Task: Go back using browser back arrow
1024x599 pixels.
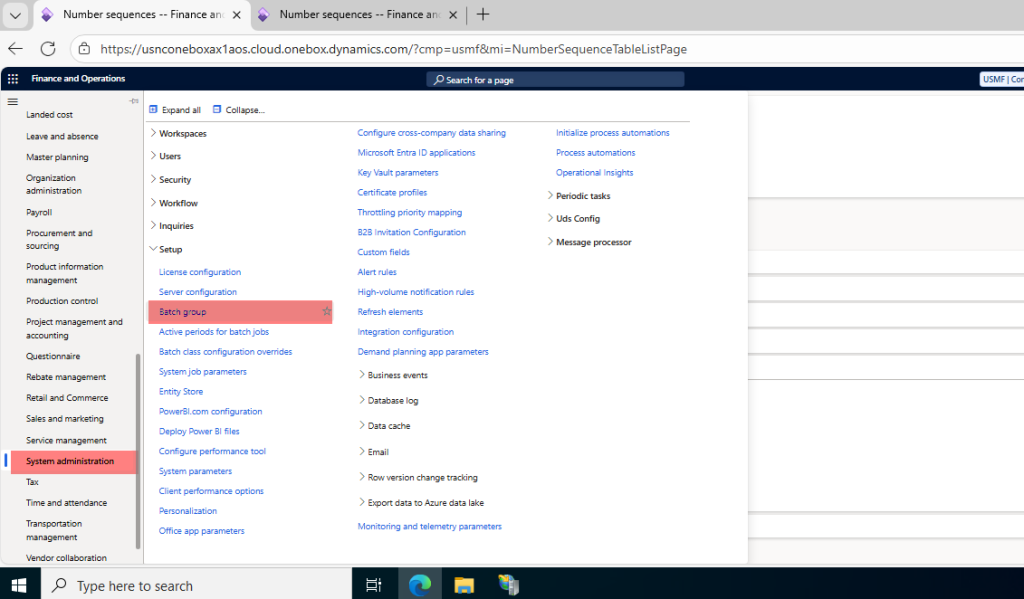Action: tap(15, 49)
